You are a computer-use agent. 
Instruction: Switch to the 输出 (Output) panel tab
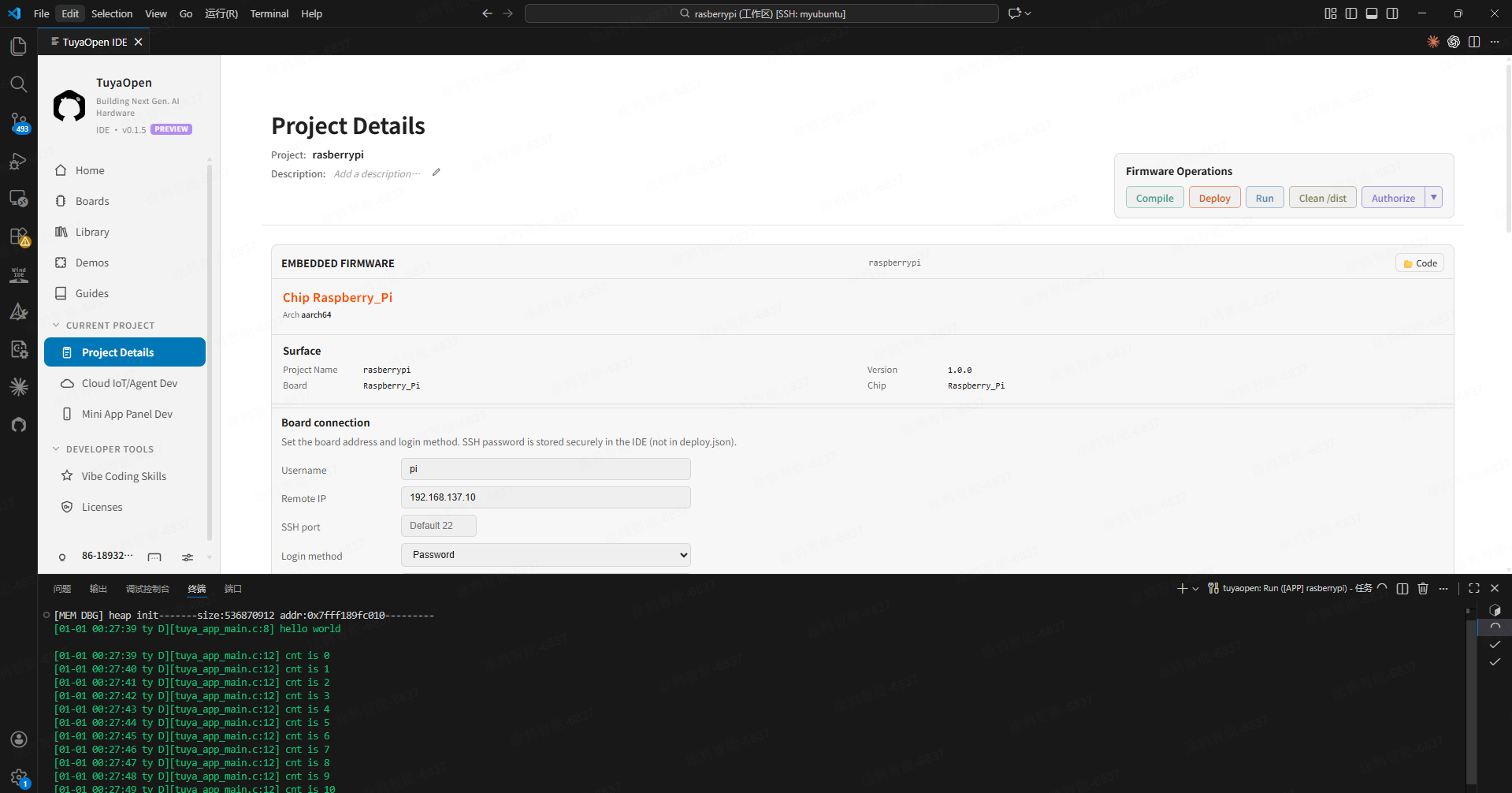[x=98, y=589]
